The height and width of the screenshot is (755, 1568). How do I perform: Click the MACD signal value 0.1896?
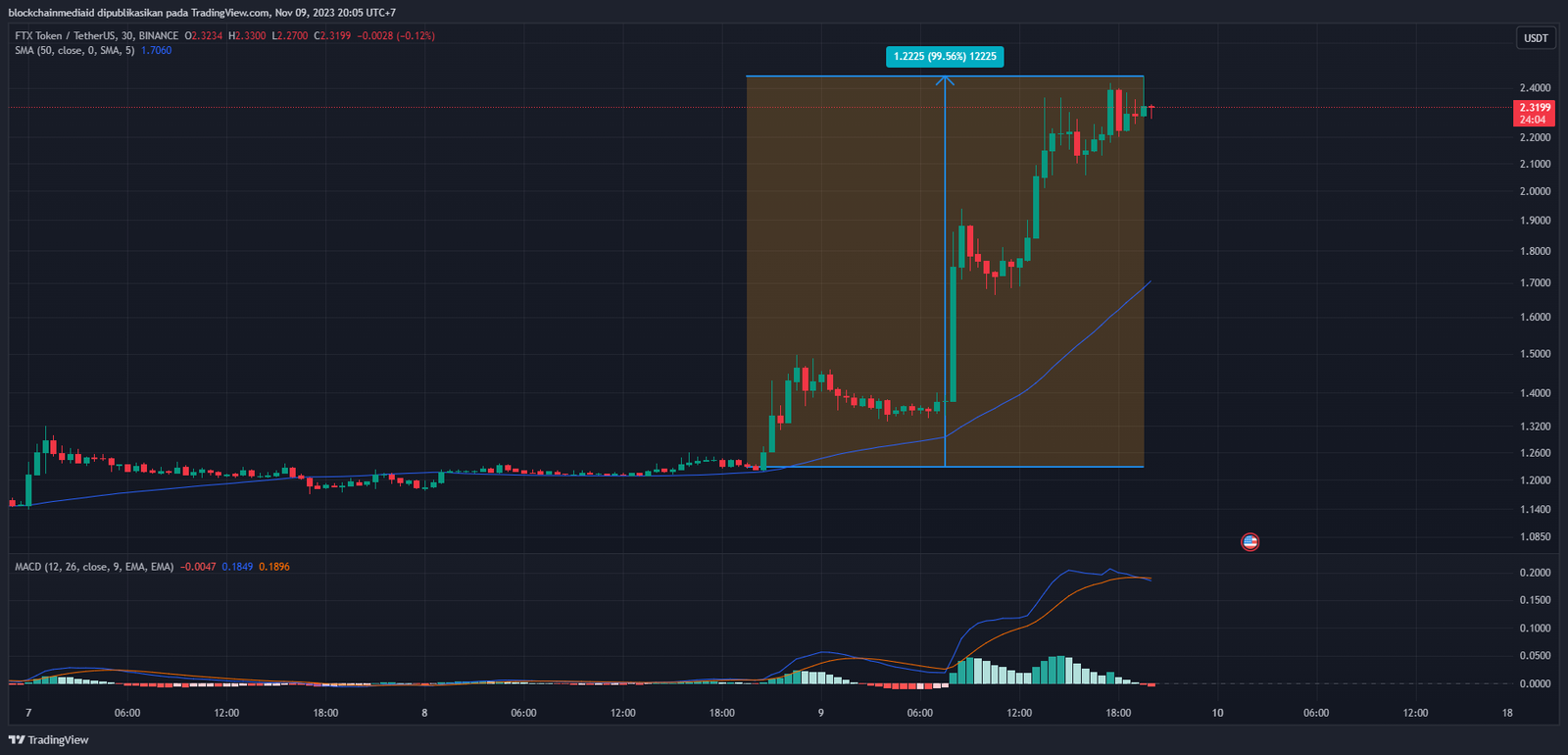point(274,567)
